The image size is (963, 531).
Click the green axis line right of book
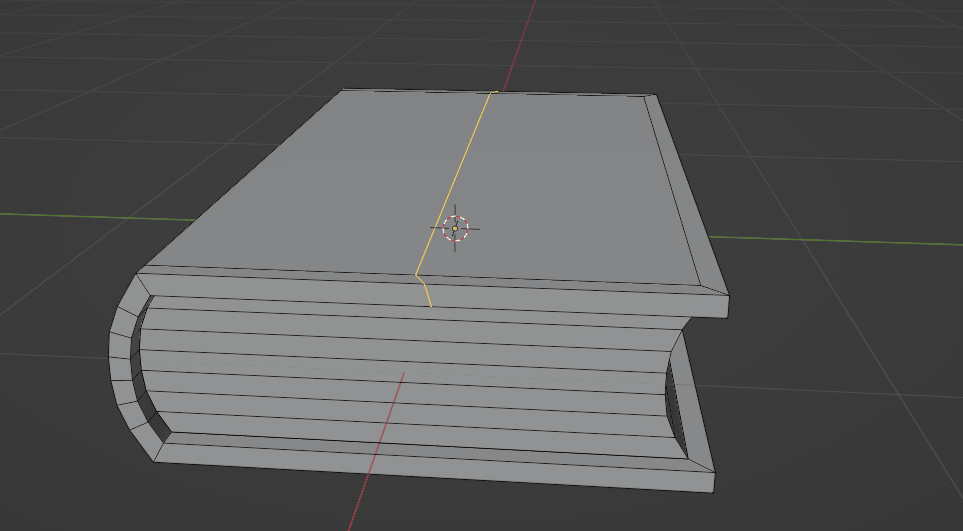pyautogui.click(x=850, y=241)
